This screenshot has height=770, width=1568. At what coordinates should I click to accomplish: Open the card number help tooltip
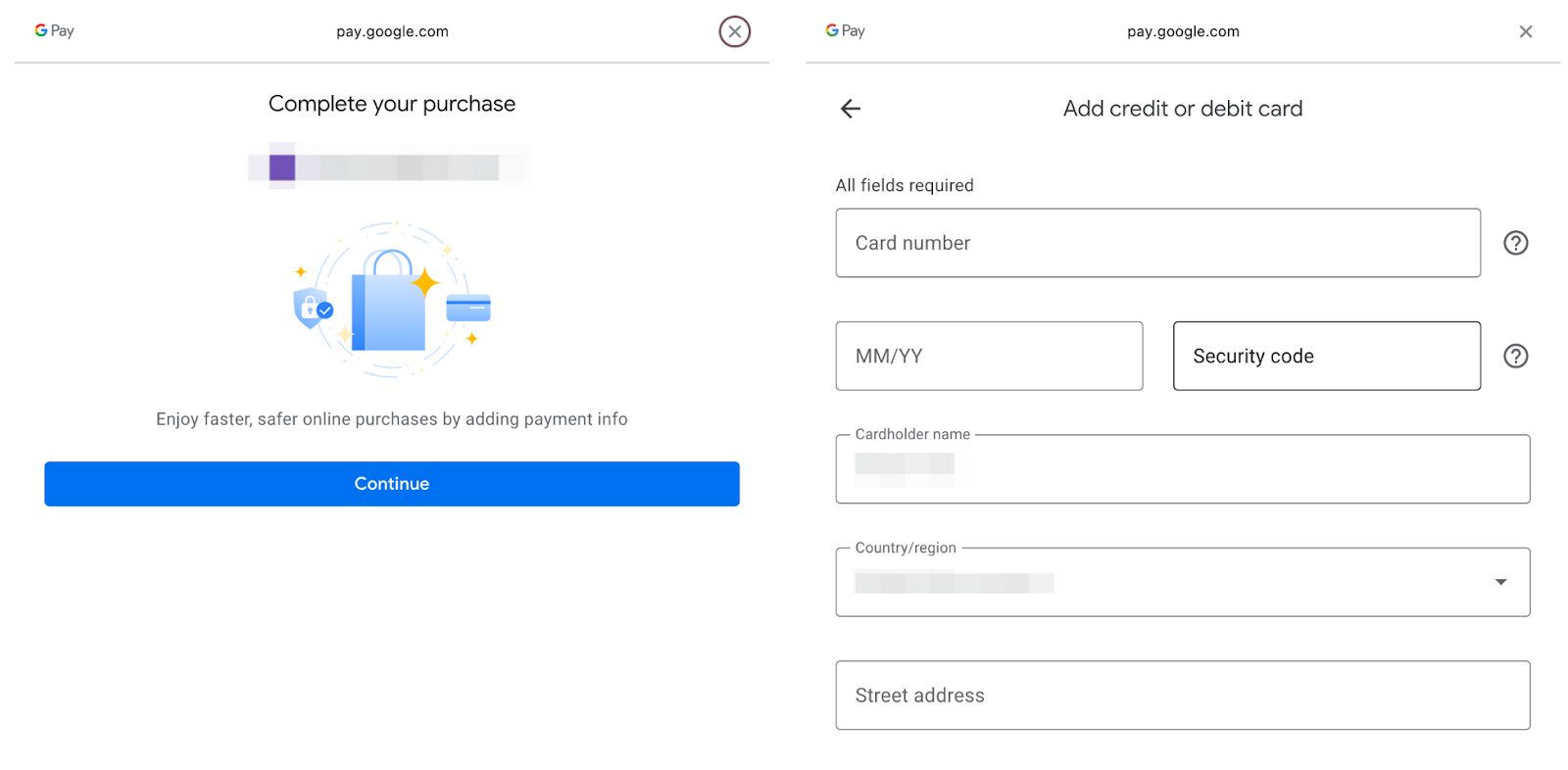point(1514,243)
